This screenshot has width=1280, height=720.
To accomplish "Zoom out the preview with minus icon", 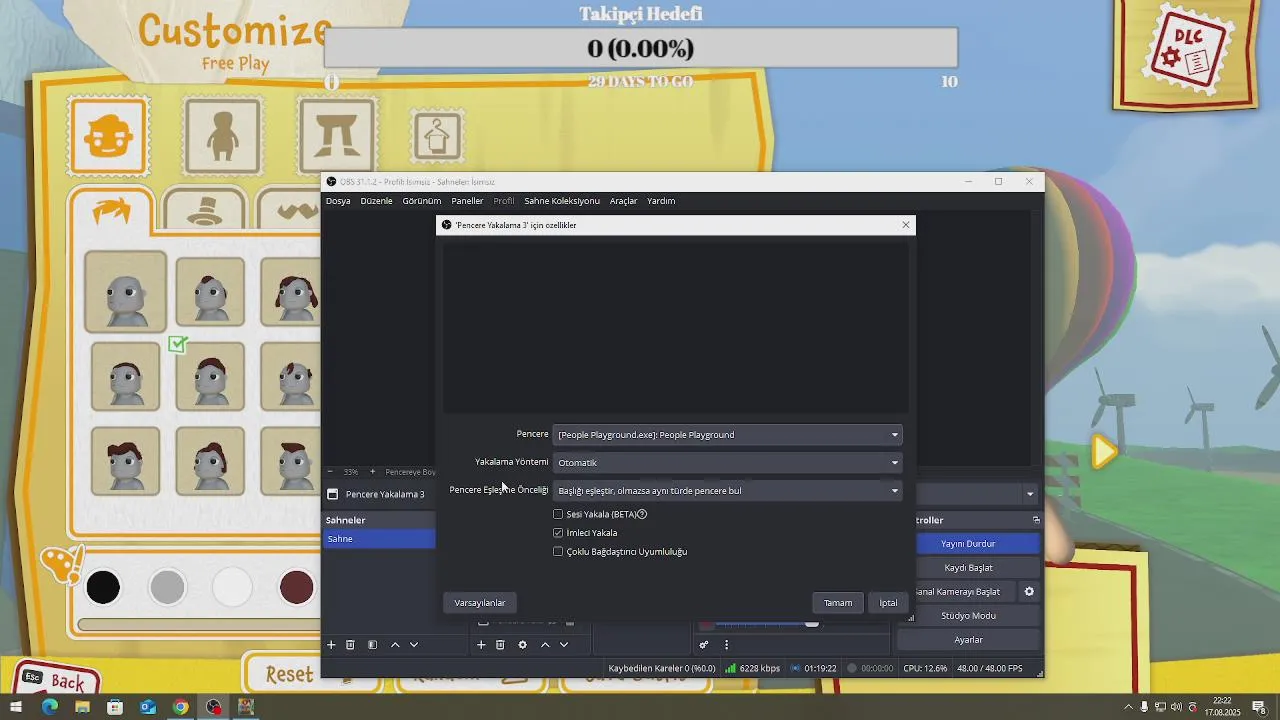I will (330, 472).
